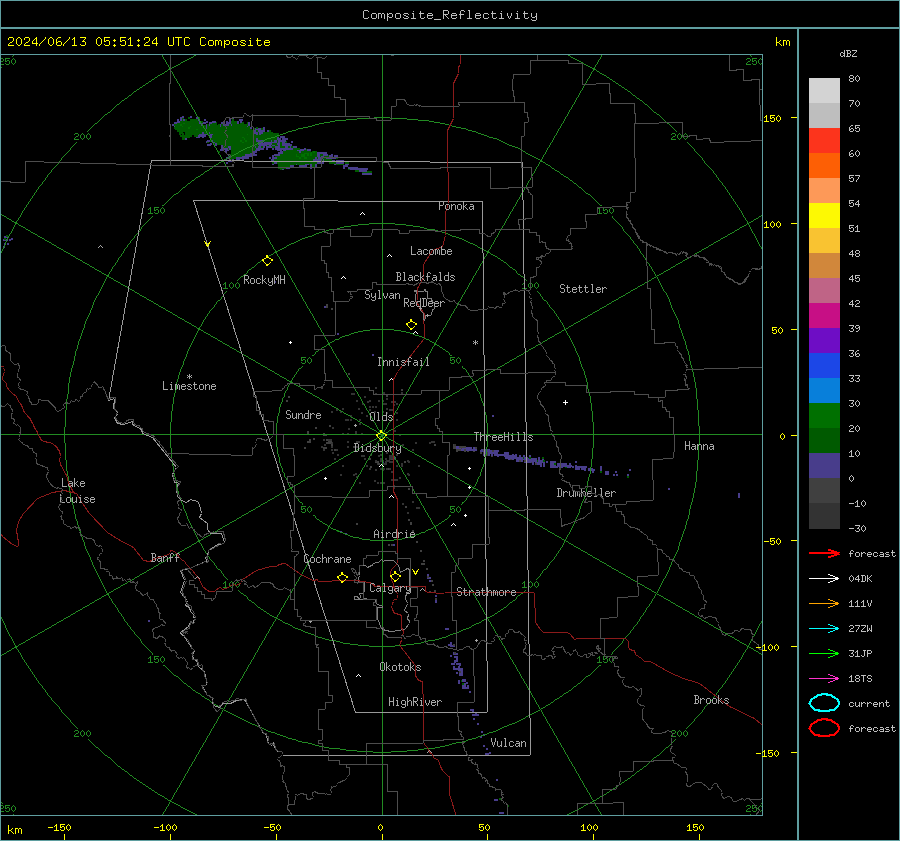Click the Limestone label
The image size is (900, 841).
pyautogui.click(x=189, y=386)
